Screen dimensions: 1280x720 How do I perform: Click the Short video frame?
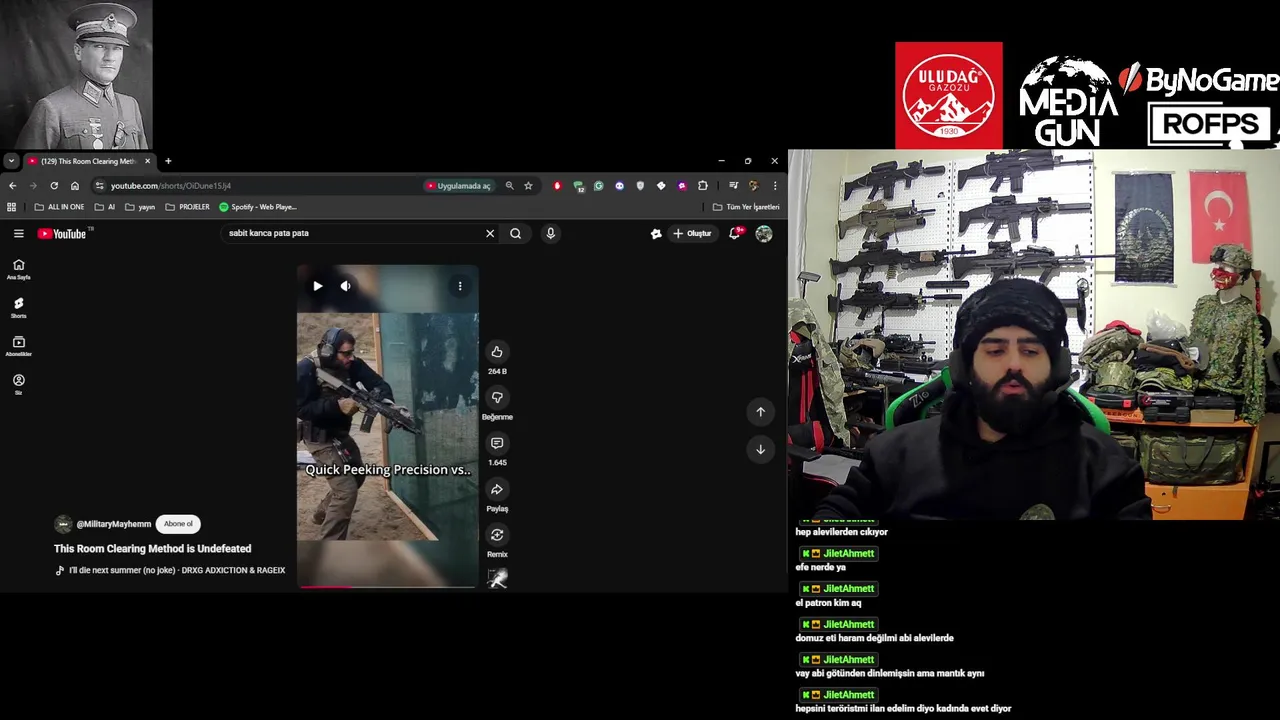pyautogui.click(x=387, y=426)
